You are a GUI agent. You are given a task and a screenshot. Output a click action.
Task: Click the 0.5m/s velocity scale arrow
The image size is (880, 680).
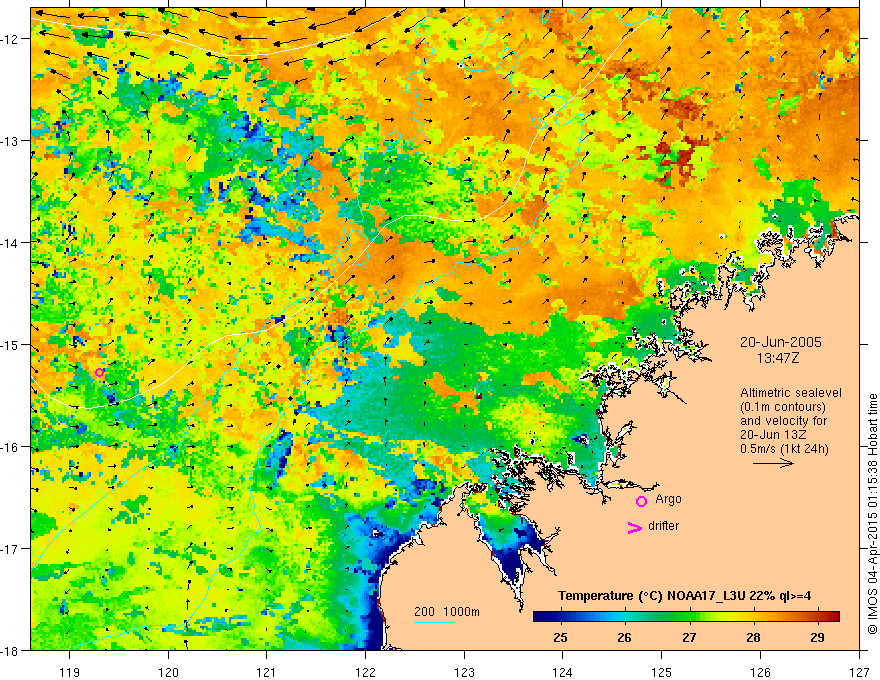click(x=773, y=463)
